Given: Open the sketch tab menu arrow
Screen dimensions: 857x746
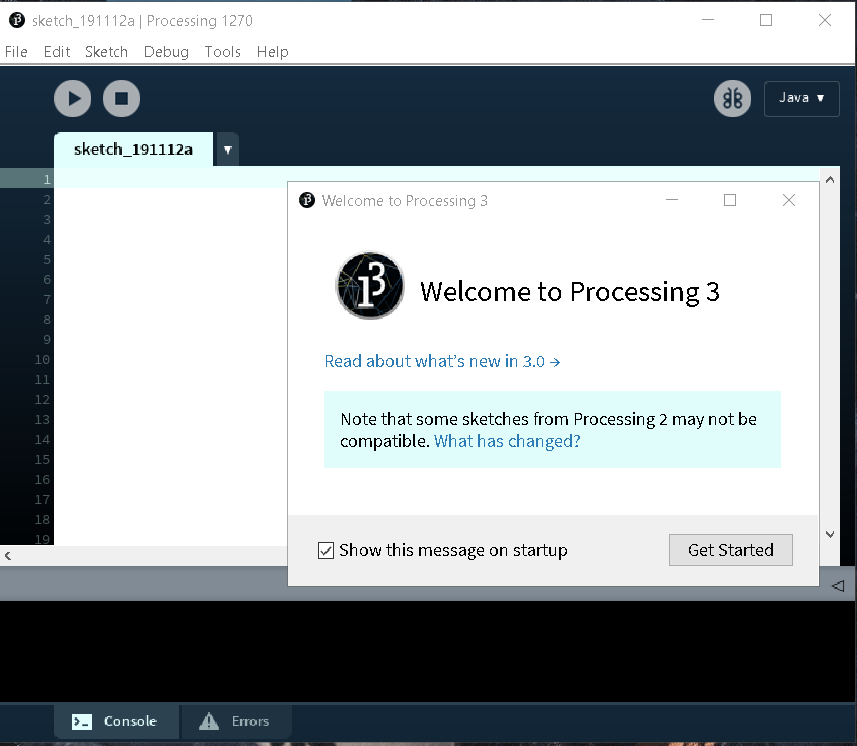Looking at the screenshot, I should [227, 148].
